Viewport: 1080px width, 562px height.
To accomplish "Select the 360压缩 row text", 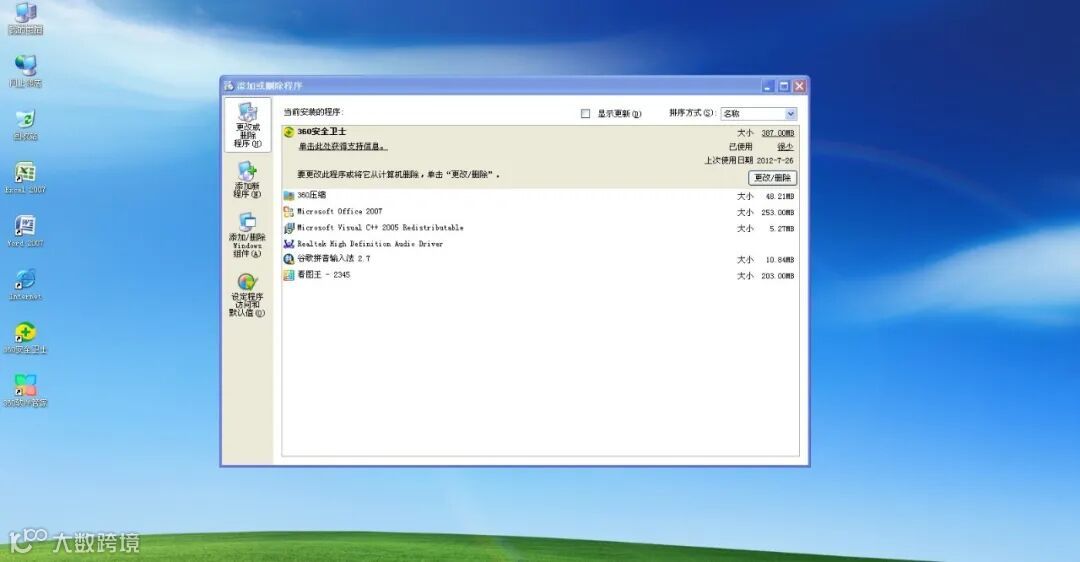I will tap(311, 196).
